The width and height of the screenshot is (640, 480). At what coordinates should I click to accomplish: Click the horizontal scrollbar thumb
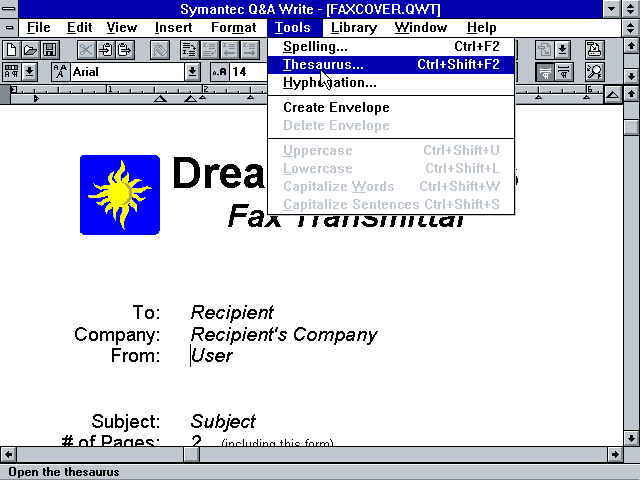click(x=191, y=454)
